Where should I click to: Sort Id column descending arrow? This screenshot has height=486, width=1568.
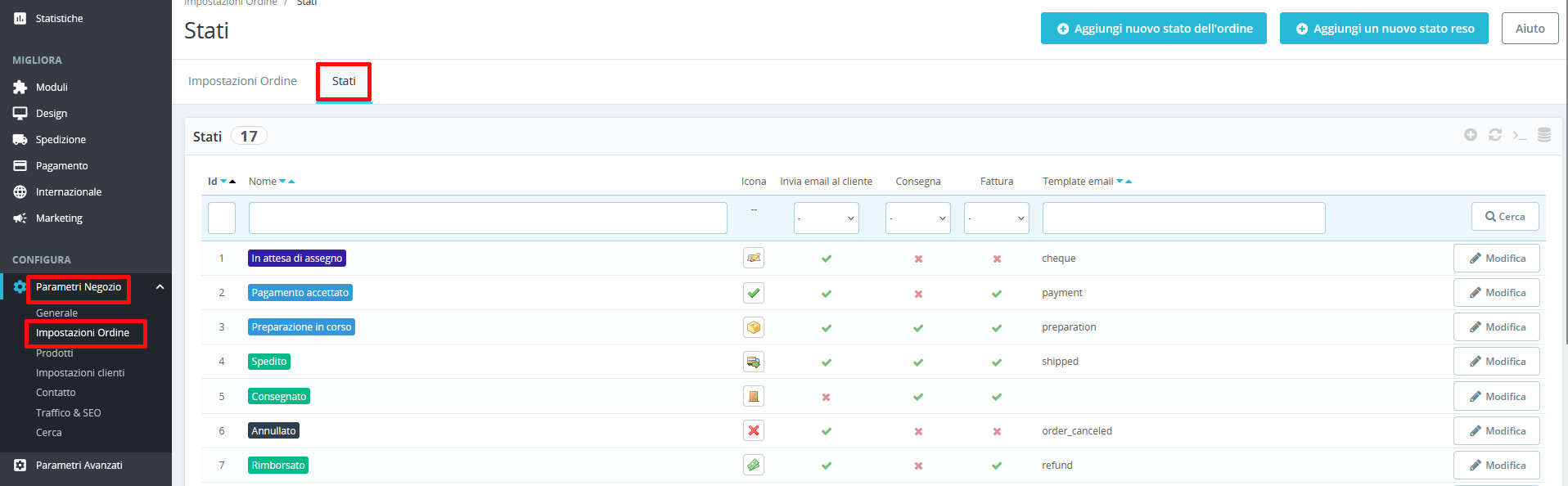point(223,182)
